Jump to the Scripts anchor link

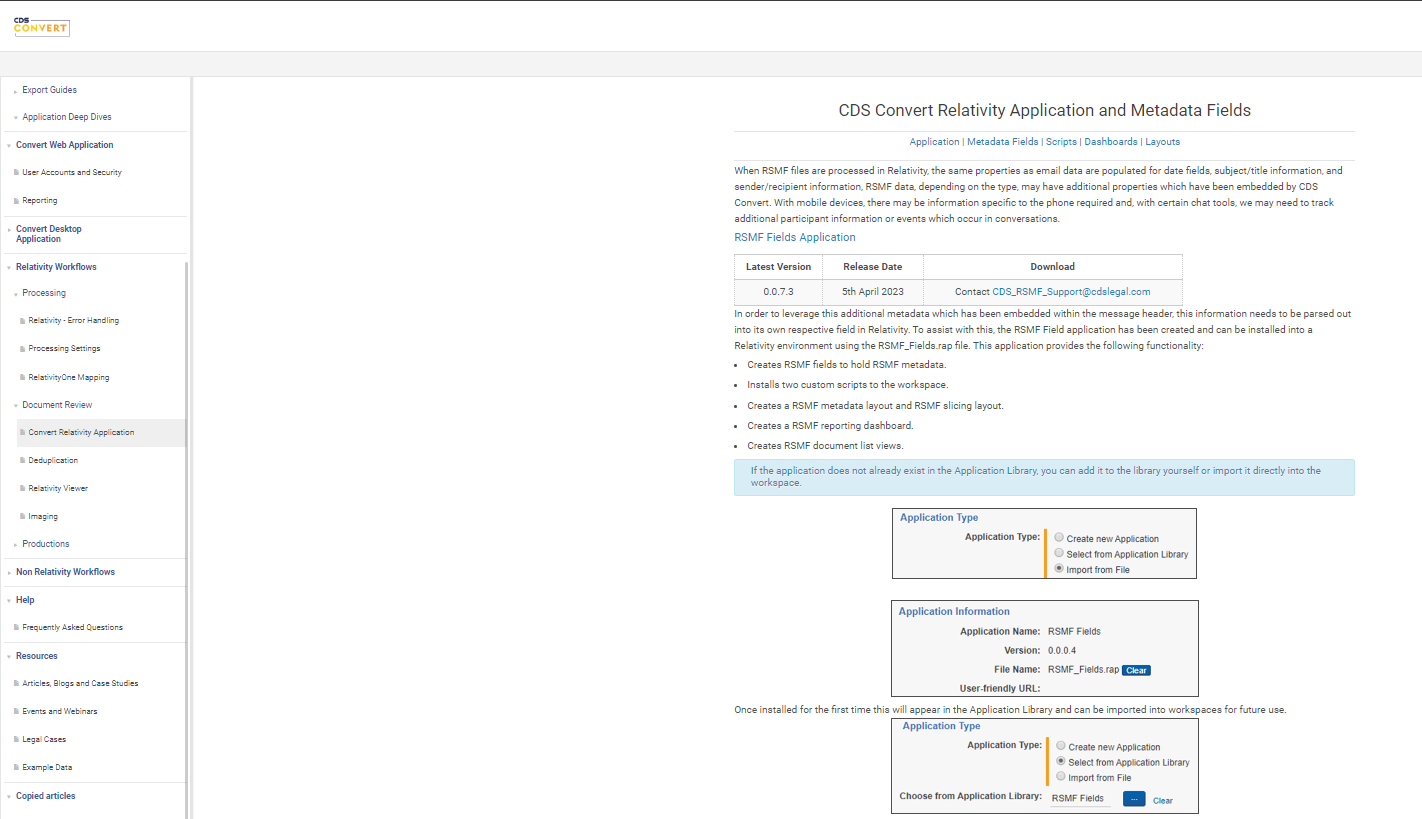1061,142
